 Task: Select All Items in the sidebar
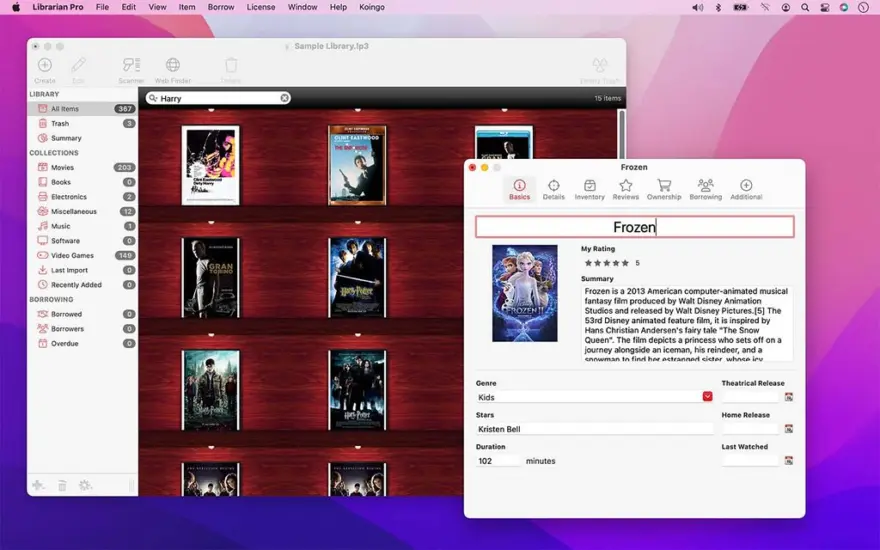82,108
